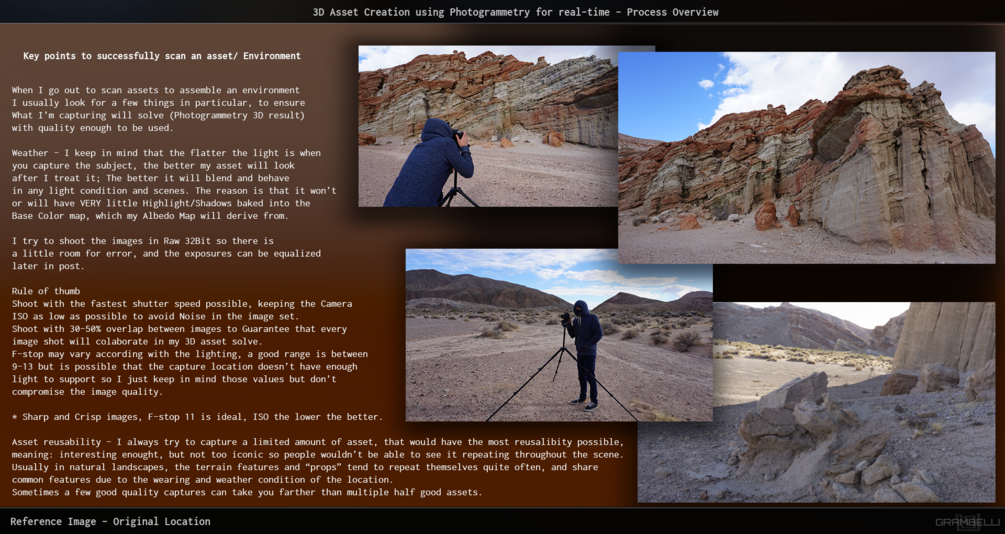1005x534 pixels.
Task: Click the line 'F-stop may vary according with the lighting'
Action: click(x=190, y=354)
